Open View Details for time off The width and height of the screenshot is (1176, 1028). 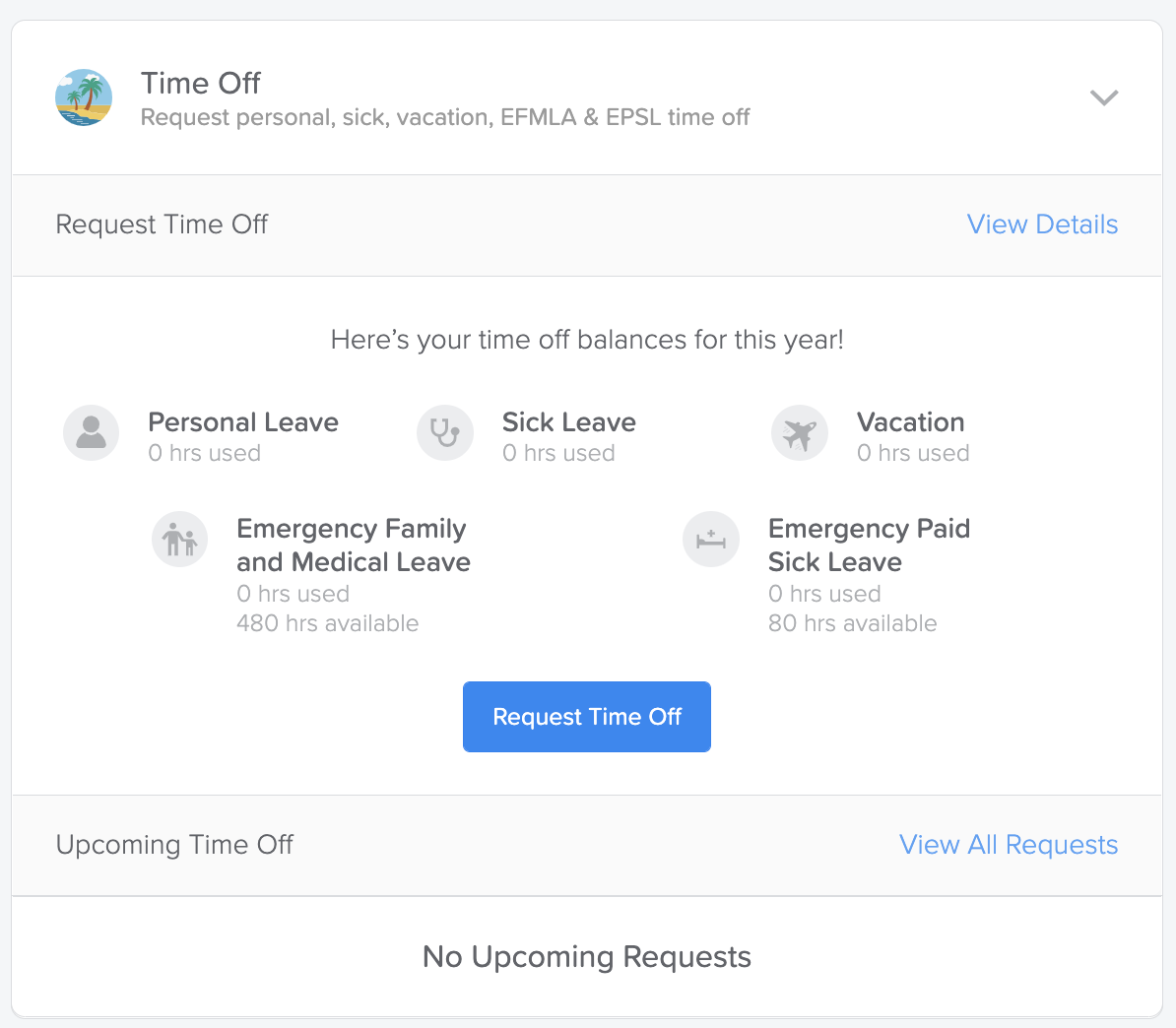tap(1042, 225)
